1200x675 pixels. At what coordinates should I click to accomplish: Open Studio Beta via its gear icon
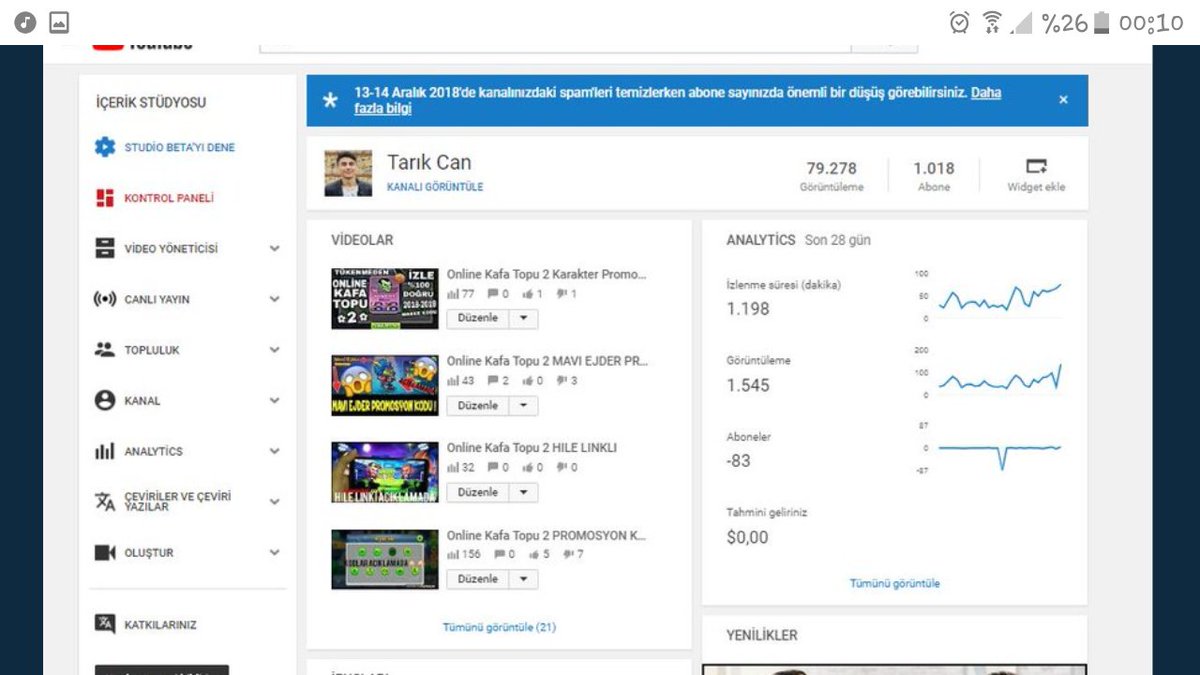[x=105, y=147]
